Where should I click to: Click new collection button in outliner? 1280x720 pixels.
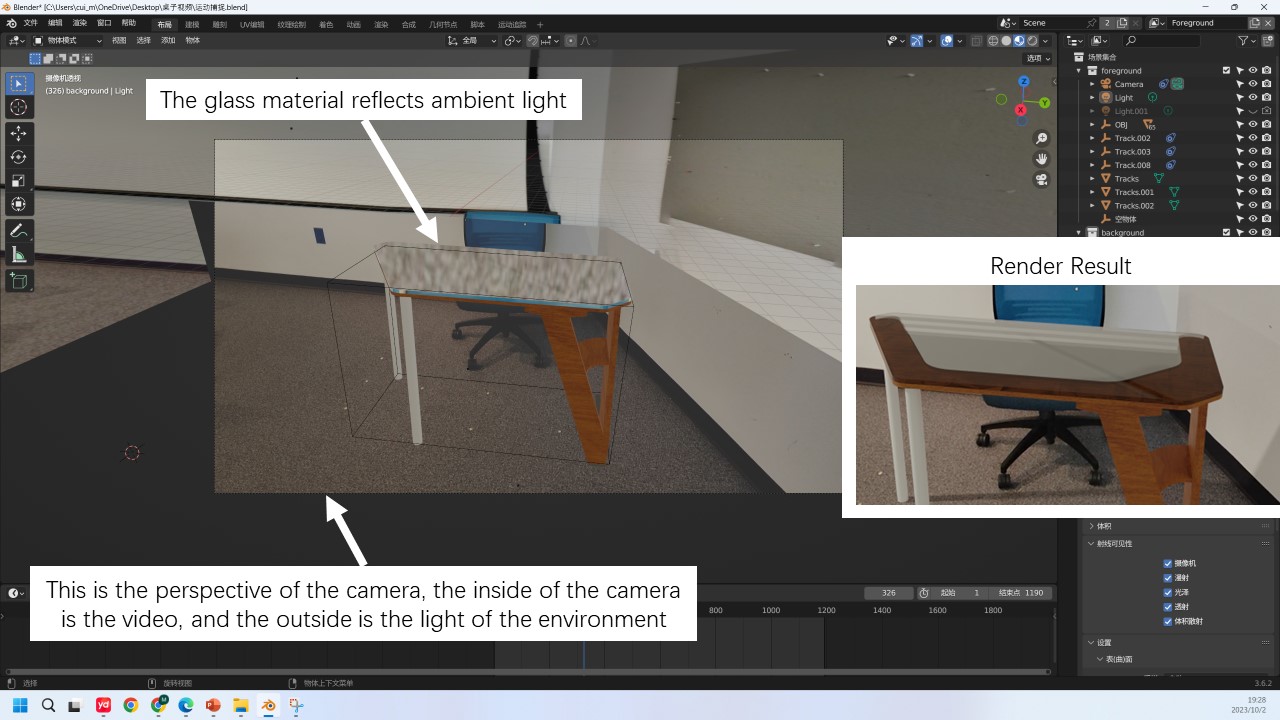[1267, 41]
